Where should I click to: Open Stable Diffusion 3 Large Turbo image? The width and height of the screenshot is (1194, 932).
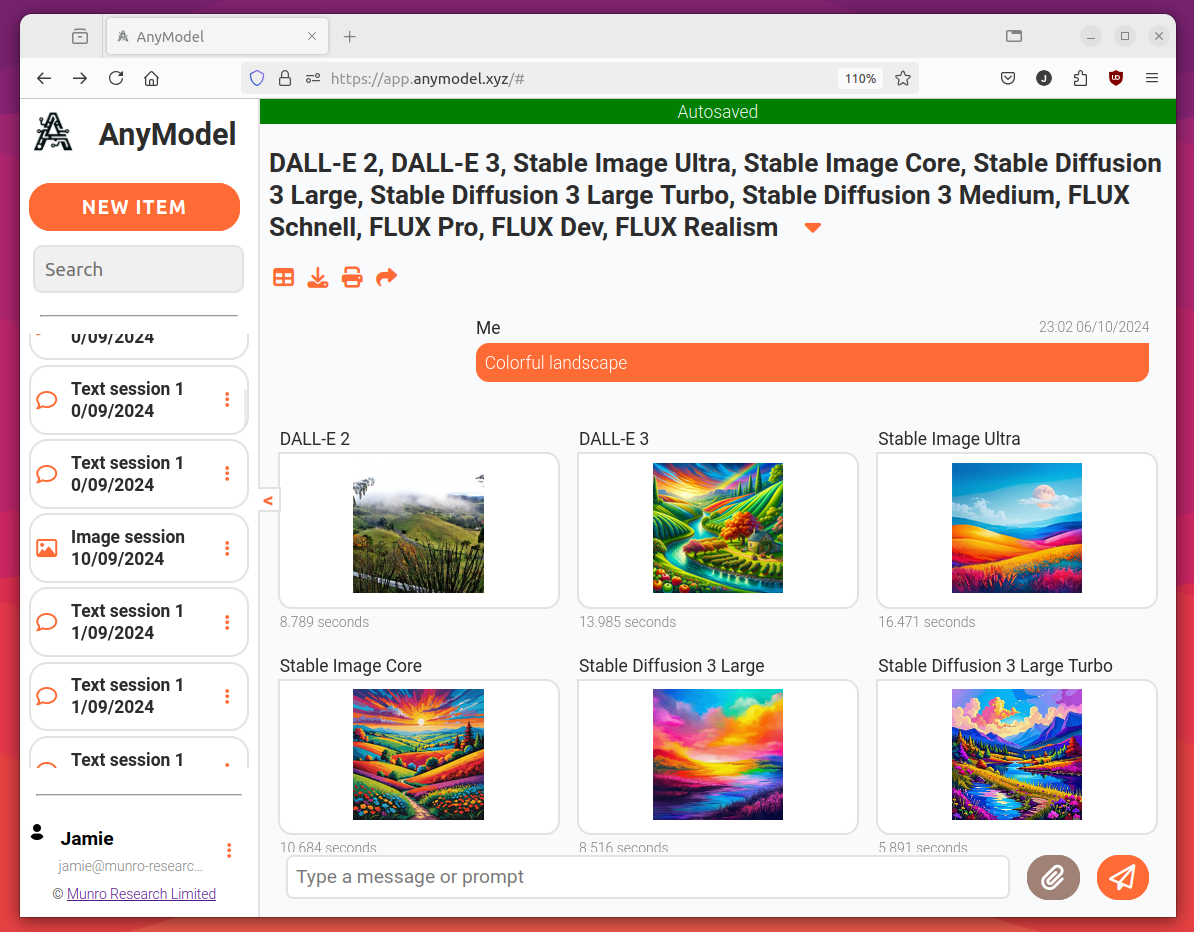pos(1017,757)
